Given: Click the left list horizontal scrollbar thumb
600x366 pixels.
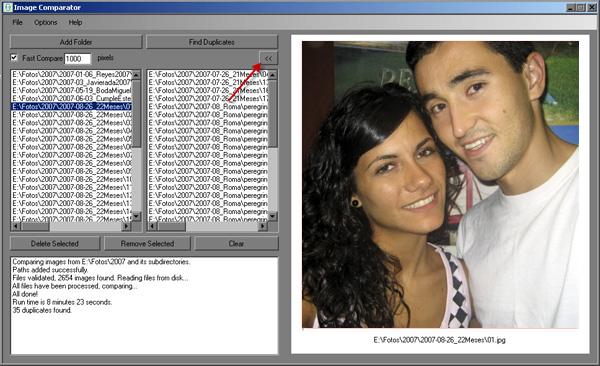Looking at the screenshot, I should coord(35,226).
